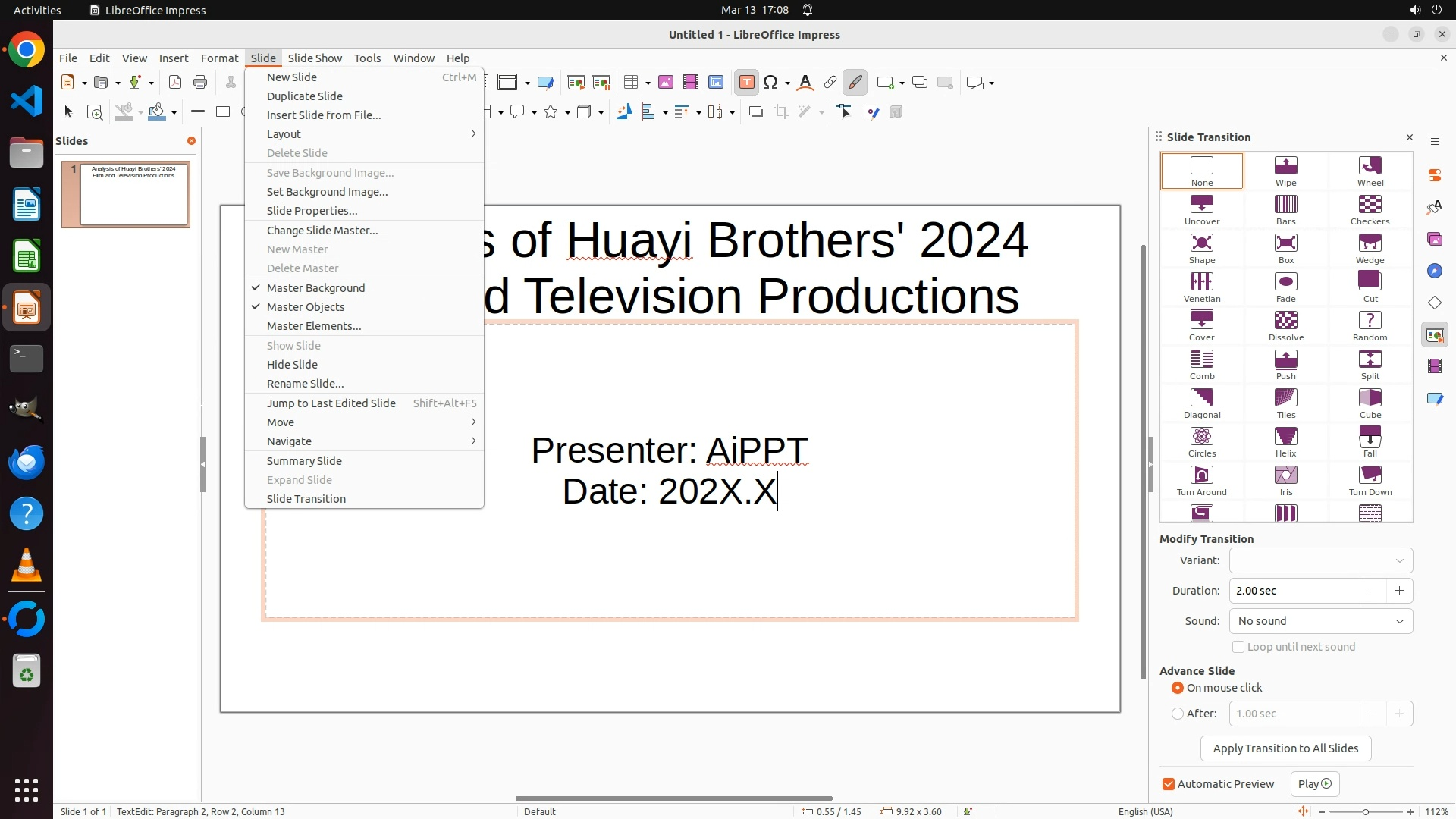Open the Special Character icon

point(770,83)
